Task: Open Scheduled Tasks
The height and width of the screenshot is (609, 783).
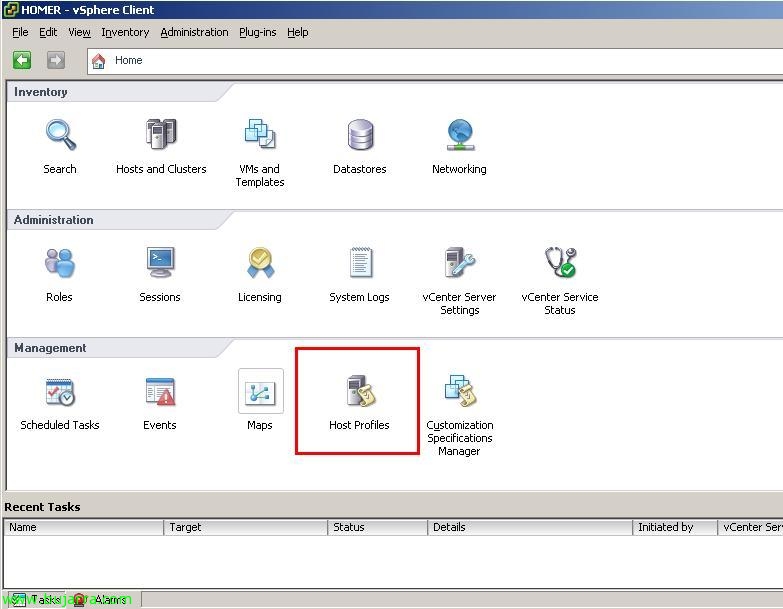Action: coord(60,392)
